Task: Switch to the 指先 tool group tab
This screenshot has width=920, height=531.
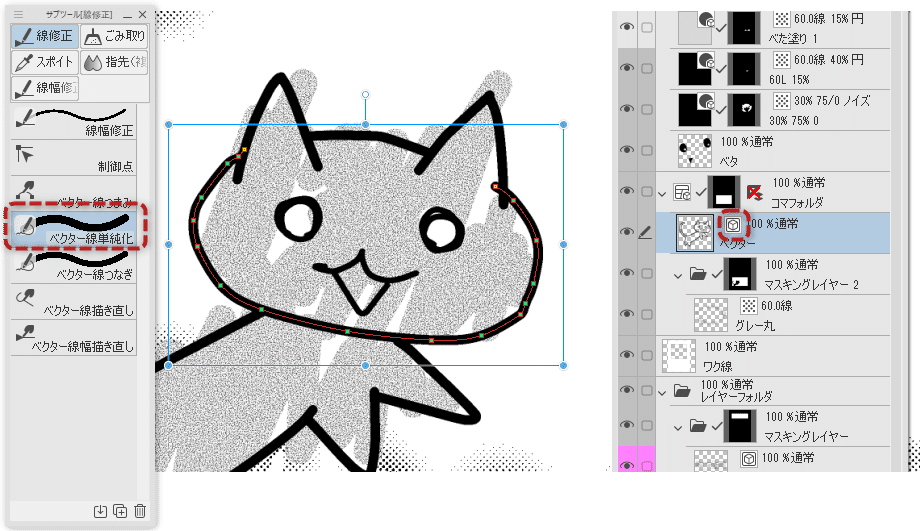Action: (114, 62)
